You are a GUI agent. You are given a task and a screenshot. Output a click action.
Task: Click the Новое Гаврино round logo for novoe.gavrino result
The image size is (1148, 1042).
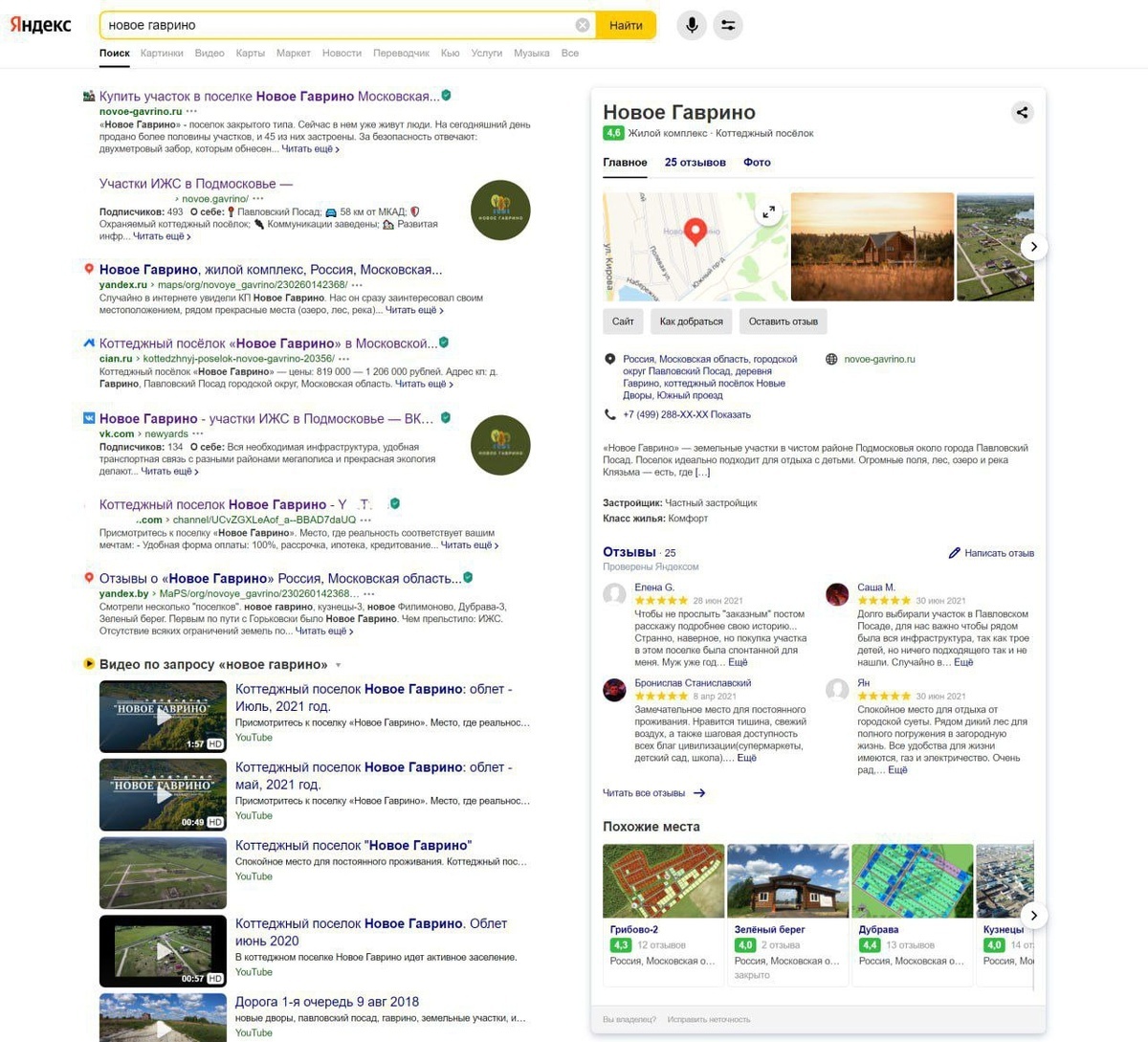500,210
